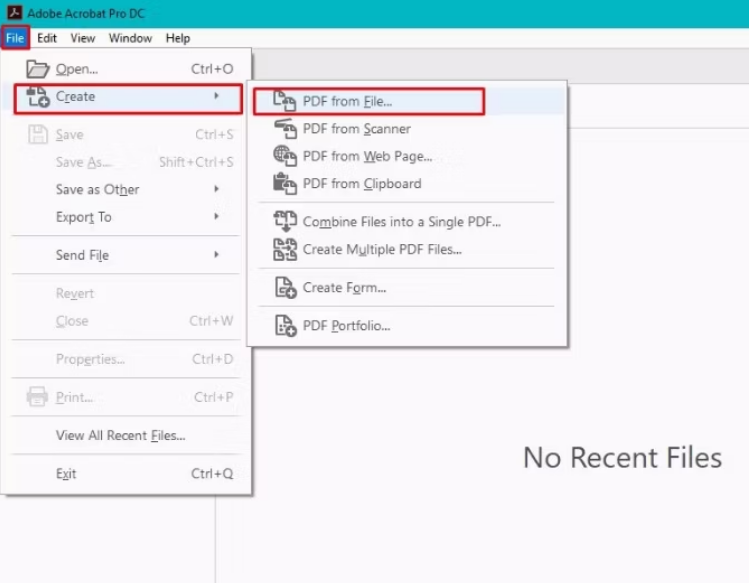This screenshot has height=583, width=749.
Task: Click the Combine Files icon
Action: [285, 221]
